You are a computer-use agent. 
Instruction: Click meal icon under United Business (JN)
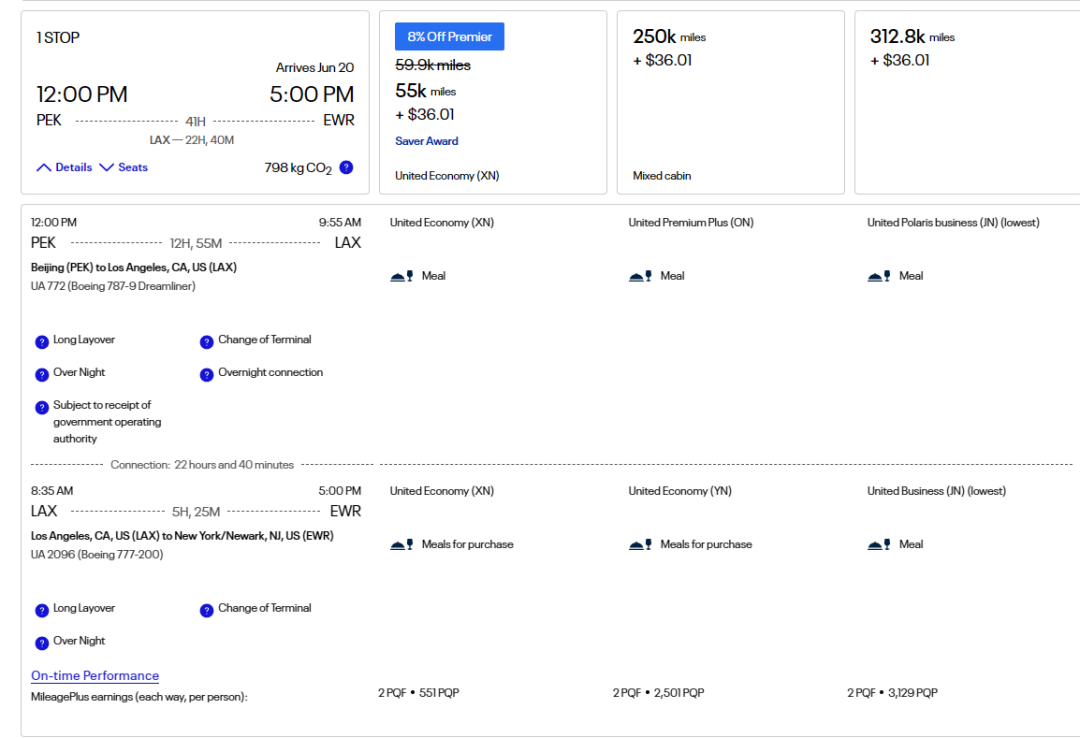pyautogui.click(x=879, y=544)
